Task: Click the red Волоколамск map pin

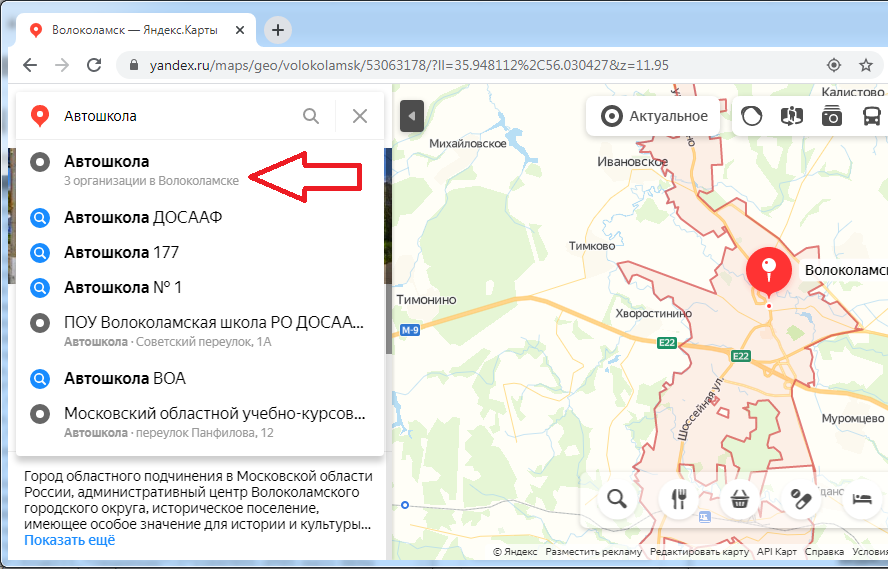Action: click(769, 272)
